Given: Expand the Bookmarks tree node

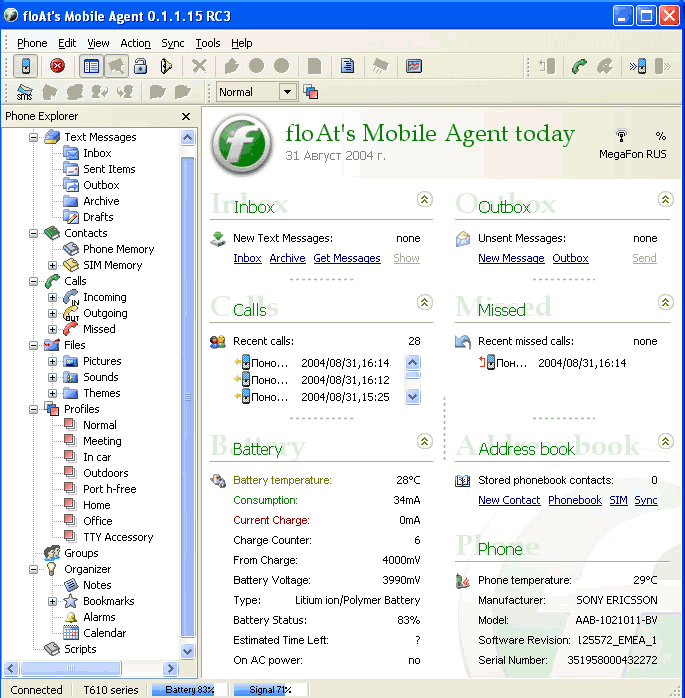Looking at the screenshot, I should pyautogui.click(x=52, y=601).
